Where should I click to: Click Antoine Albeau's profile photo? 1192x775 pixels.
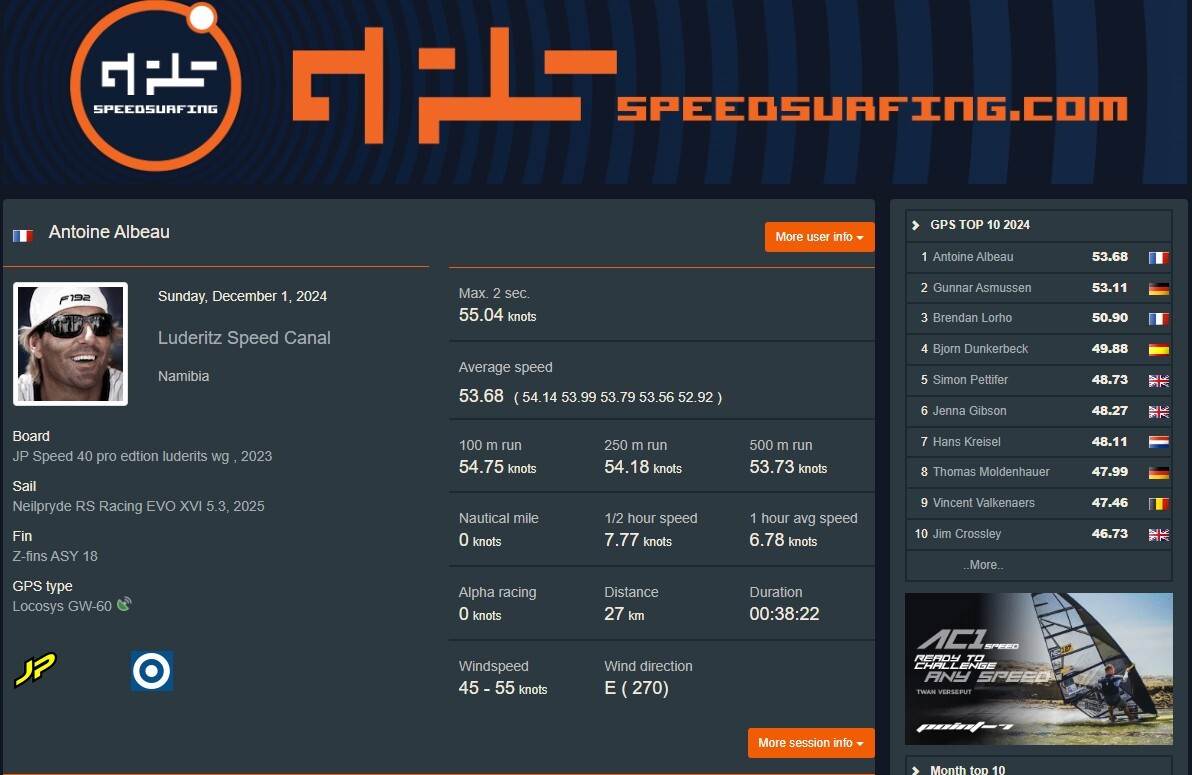[x=70, y=344]
